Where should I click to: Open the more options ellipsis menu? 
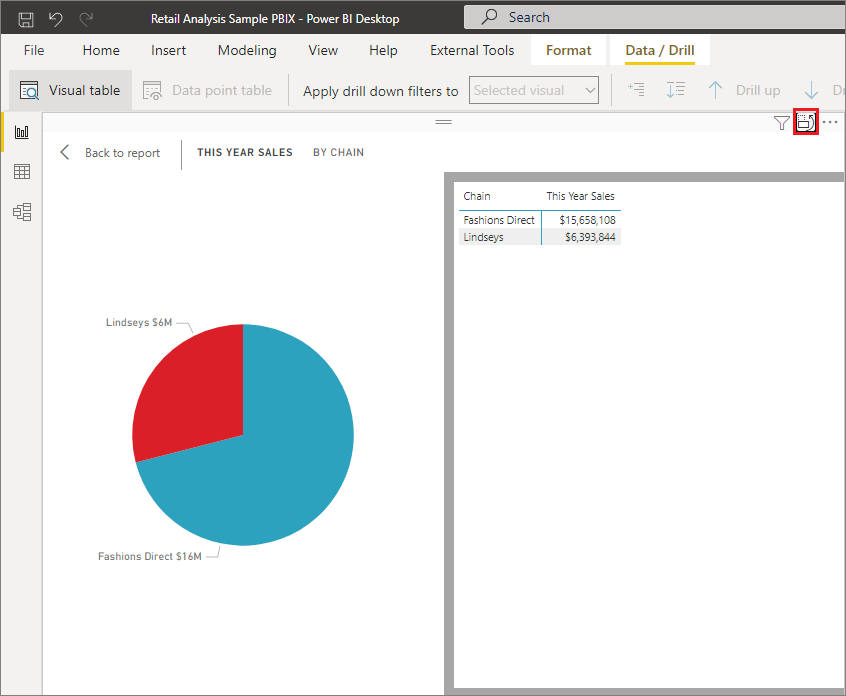(831, 121)
